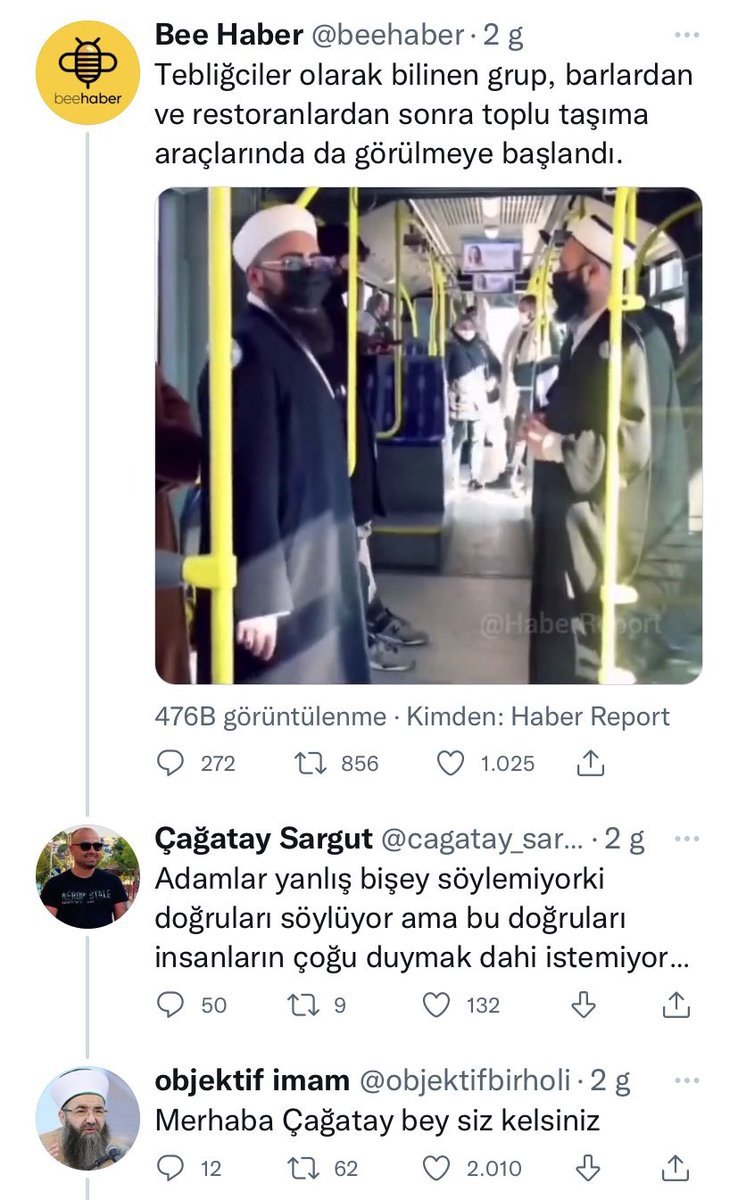The width and height of the screenshot is (738, 1200).
Task: Share the Bee Haber tweet
Action: (x=591, y=764)
